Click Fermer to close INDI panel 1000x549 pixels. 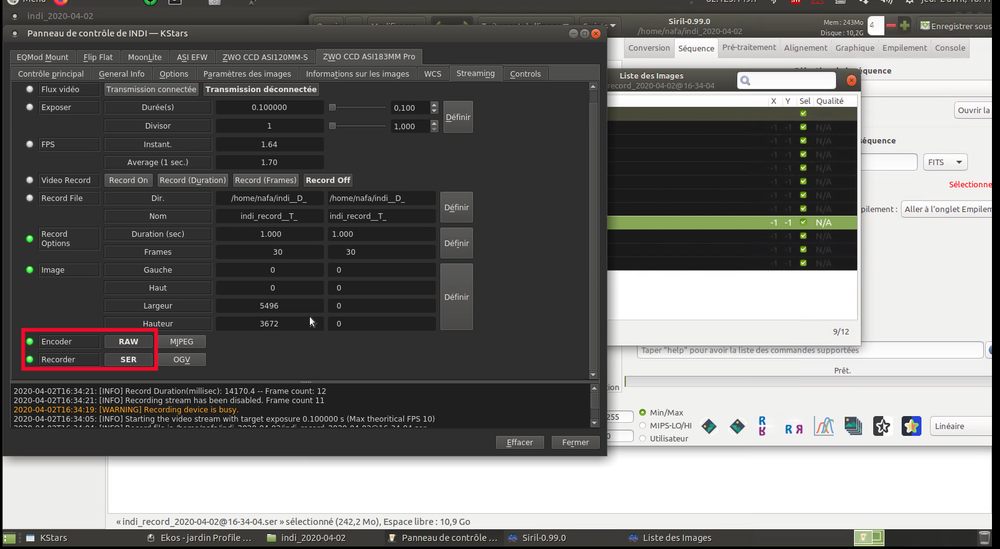pos(575,442)
